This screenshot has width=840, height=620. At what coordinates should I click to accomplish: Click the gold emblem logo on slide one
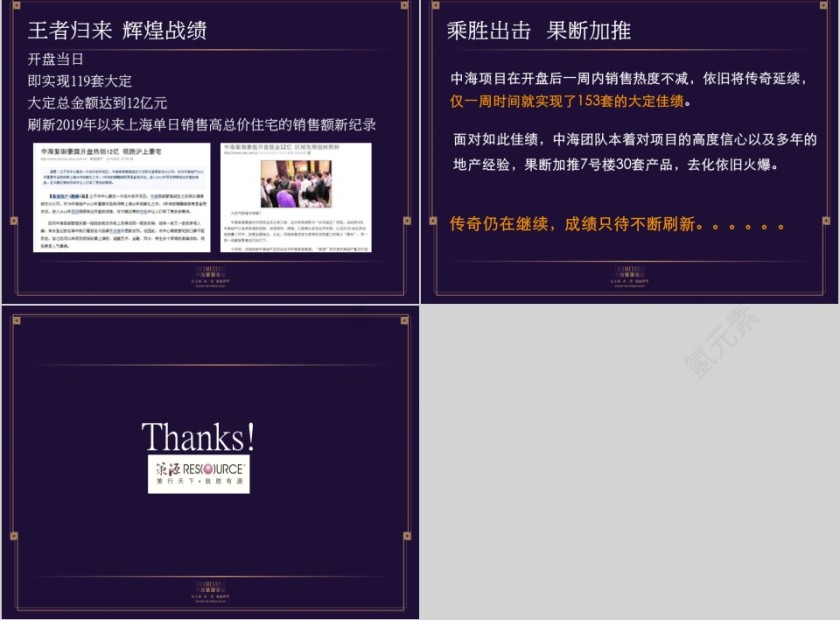tap(208, 271)
